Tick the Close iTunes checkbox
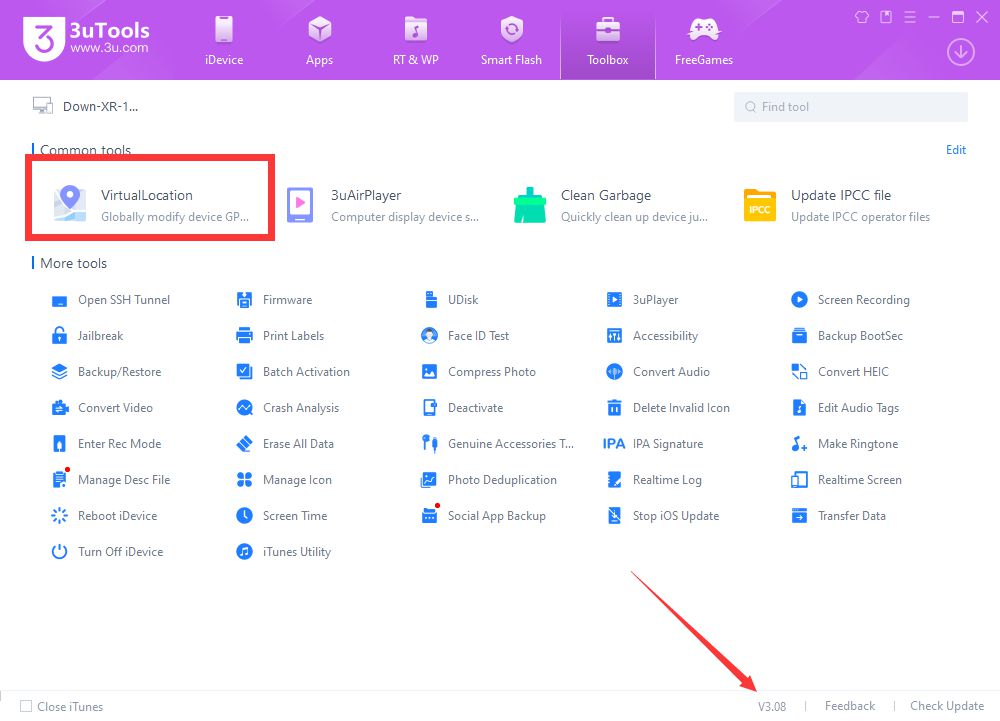 pos(26,706)
